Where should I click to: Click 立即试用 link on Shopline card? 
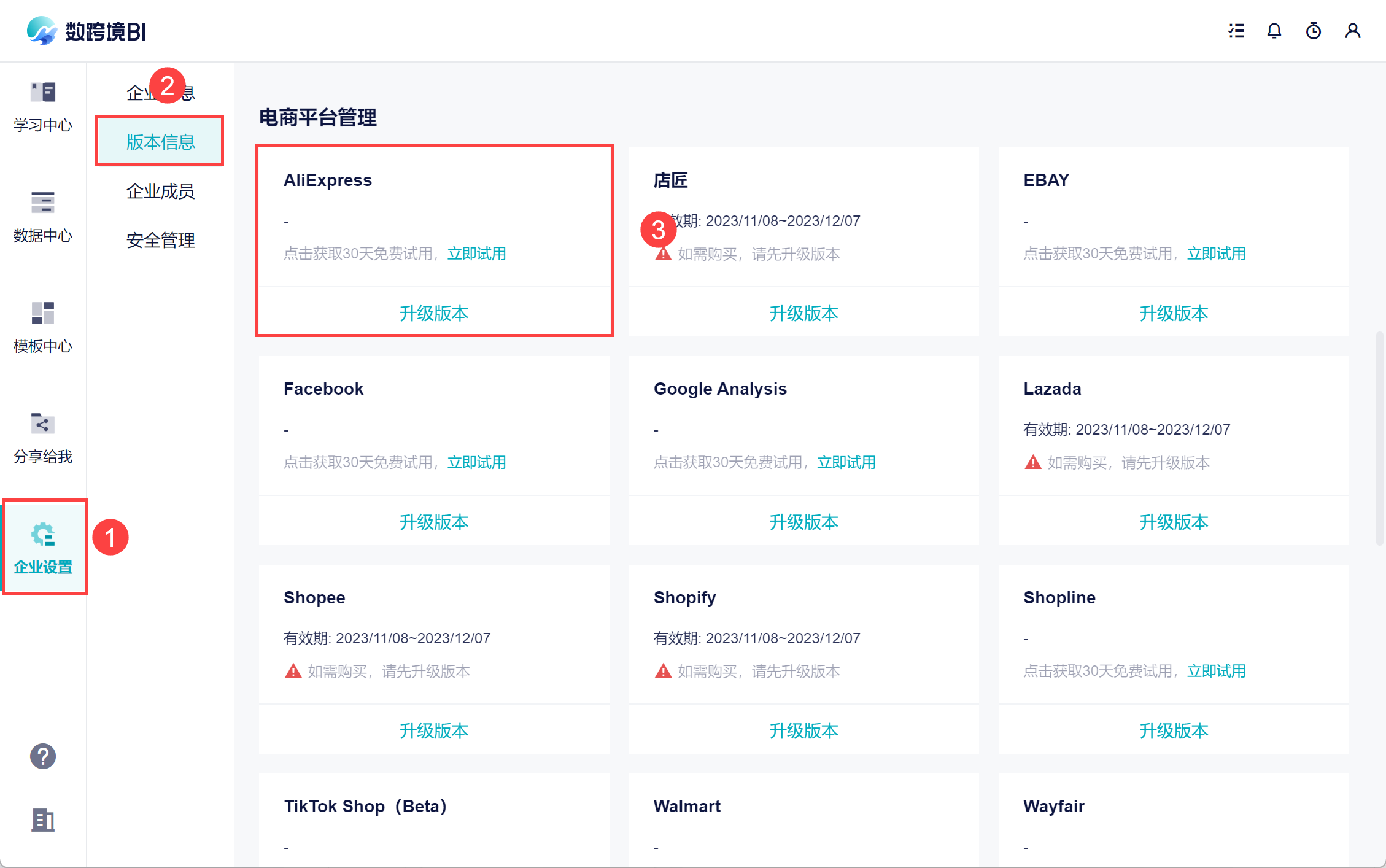(x=1216, y=671)
